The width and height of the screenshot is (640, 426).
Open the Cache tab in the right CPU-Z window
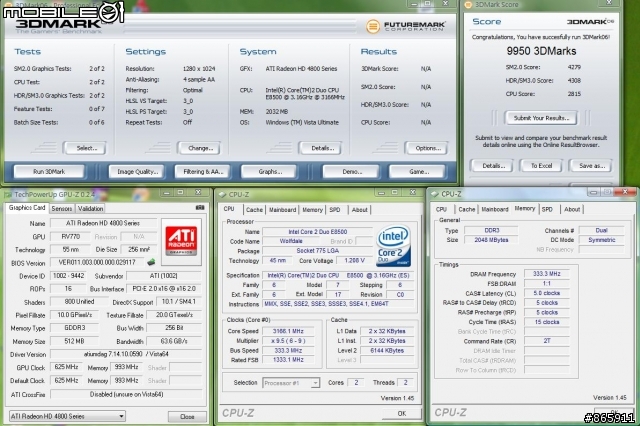pyautogui.click(x=467, y=209)
